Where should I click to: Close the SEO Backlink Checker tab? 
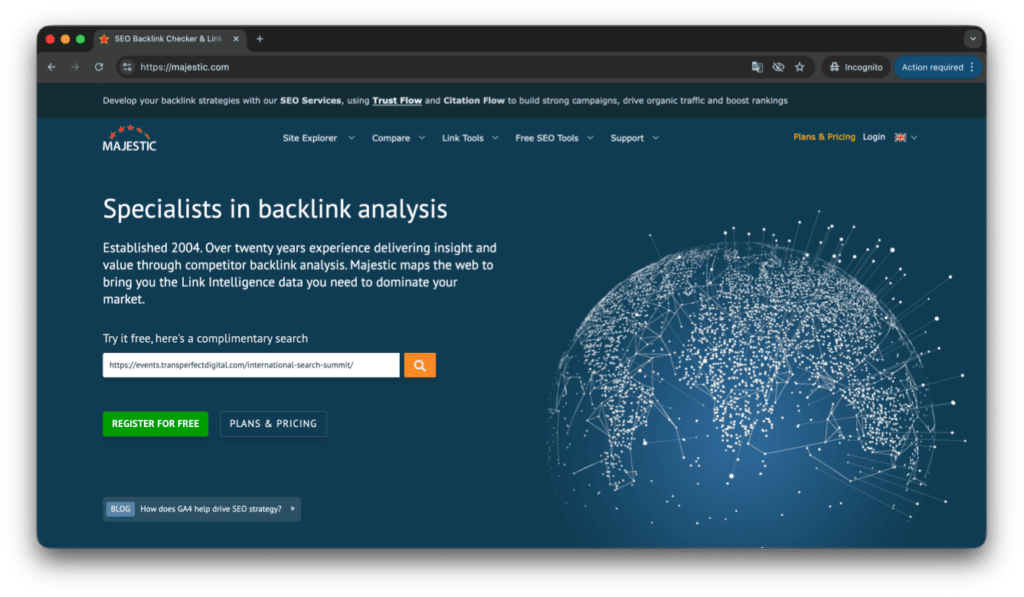click(236, 39)
